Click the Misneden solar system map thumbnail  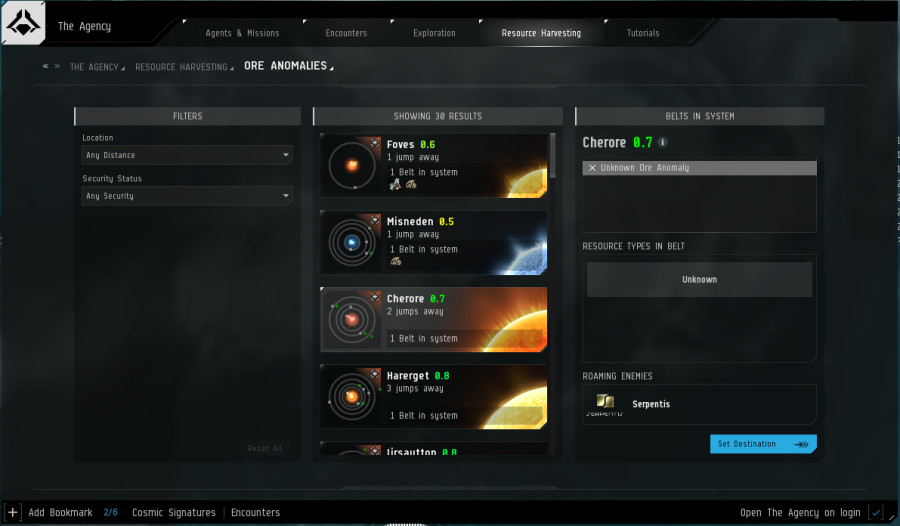(x=352, y=242)
